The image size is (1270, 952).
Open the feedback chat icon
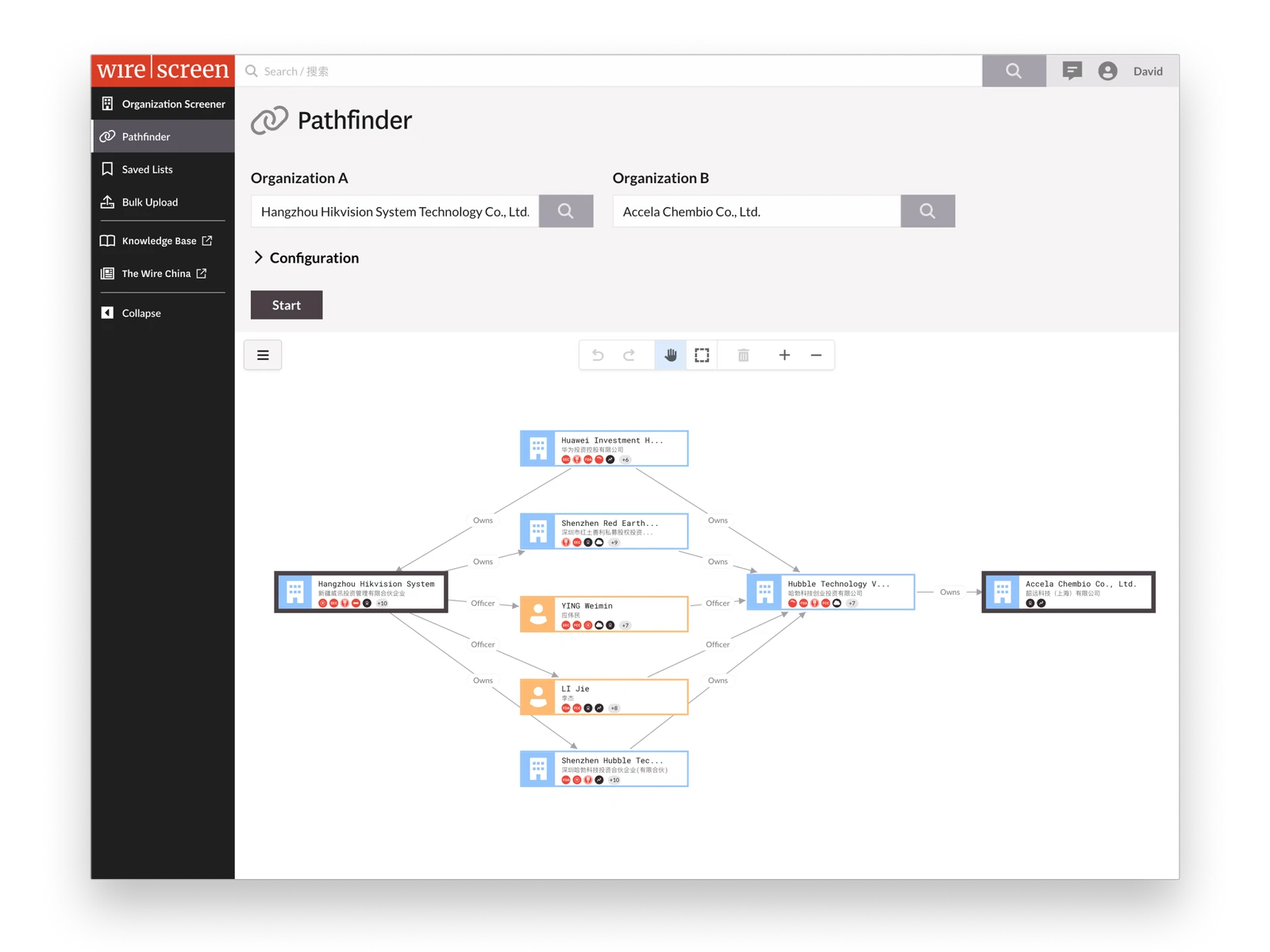tap(1072, 71)
